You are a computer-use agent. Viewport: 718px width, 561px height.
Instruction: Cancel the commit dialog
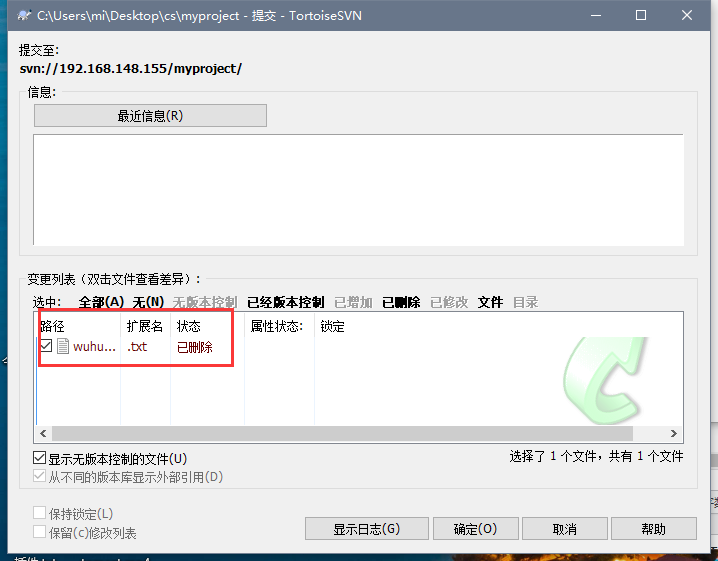pos(564,529)
